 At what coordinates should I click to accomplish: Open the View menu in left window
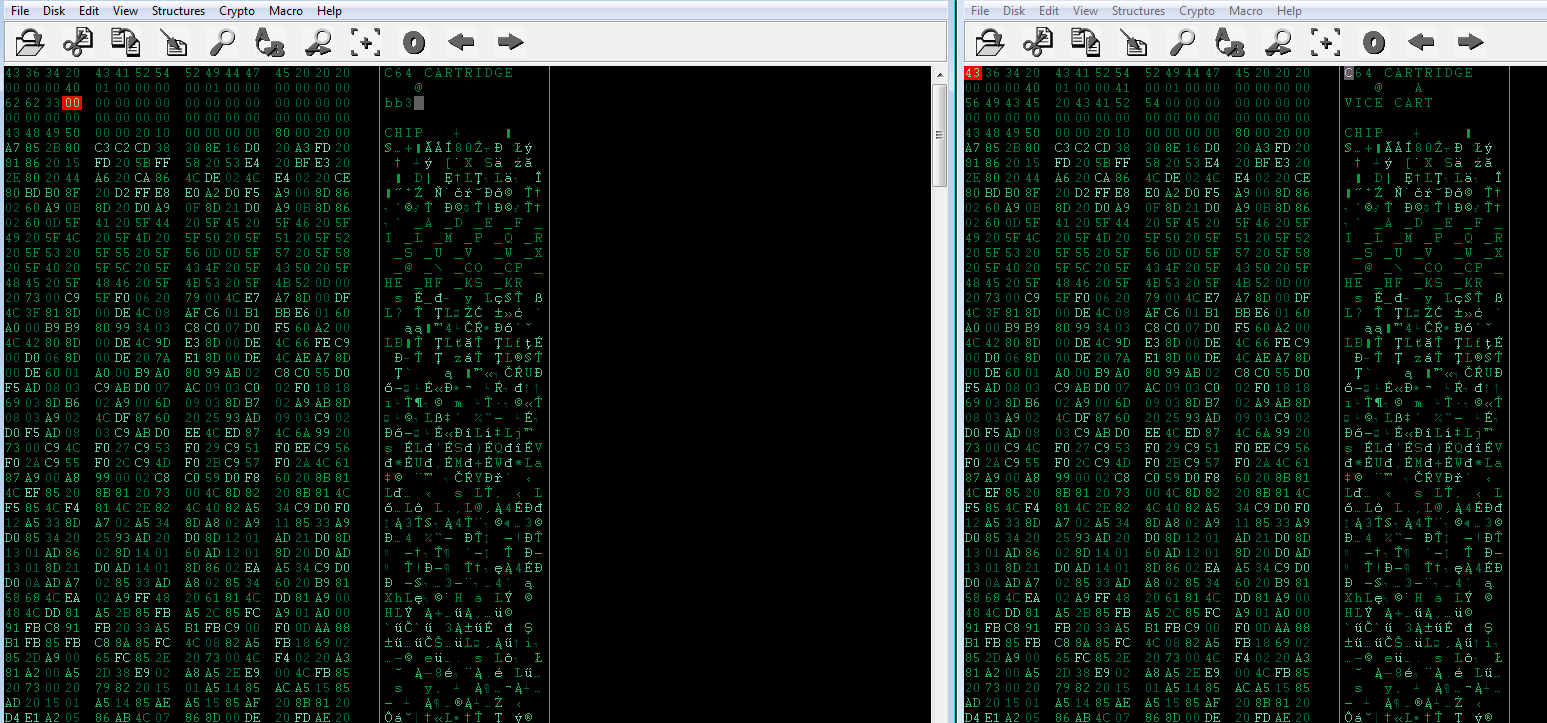126,11
